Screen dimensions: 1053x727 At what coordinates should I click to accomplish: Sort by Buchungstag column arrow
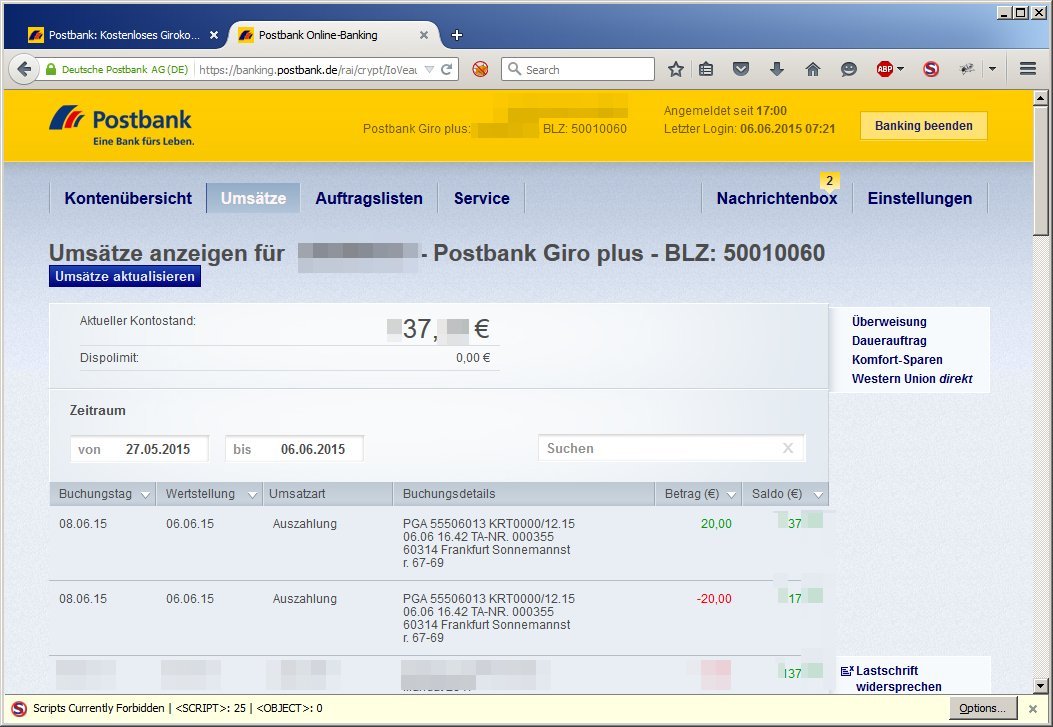145,495
